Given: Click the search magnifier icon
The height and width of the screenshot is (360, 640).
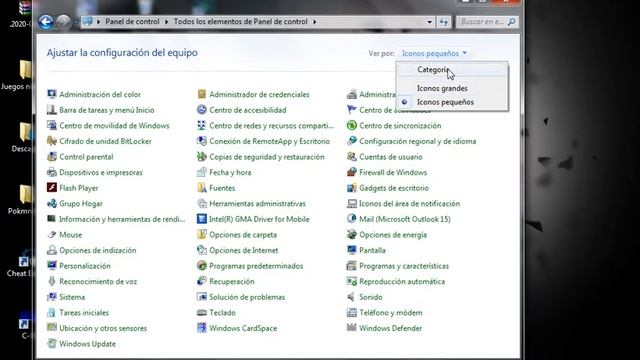Looking at the screenshot, I should point(512,22).
